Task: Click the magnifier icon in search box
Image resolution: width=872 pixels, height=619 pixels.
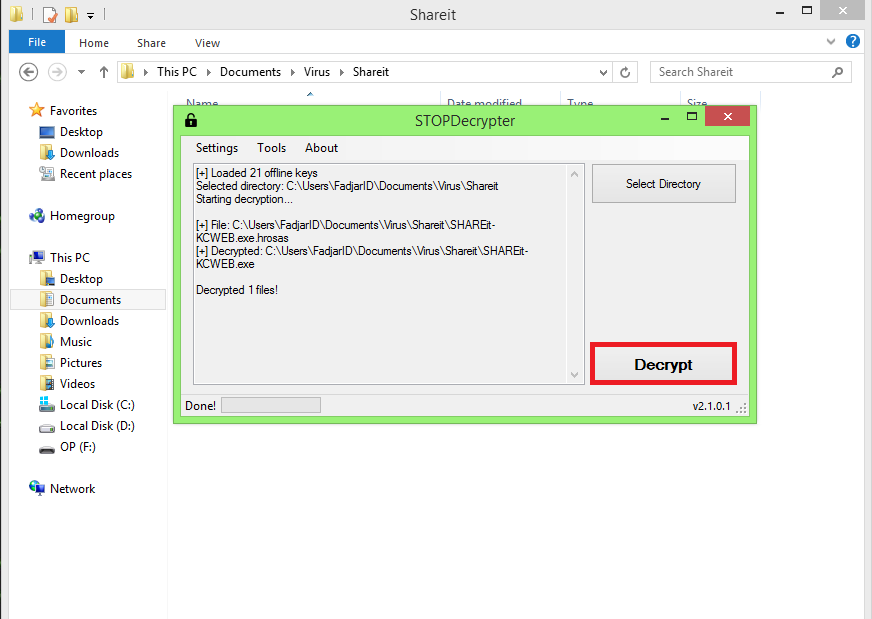Action: 838,72
